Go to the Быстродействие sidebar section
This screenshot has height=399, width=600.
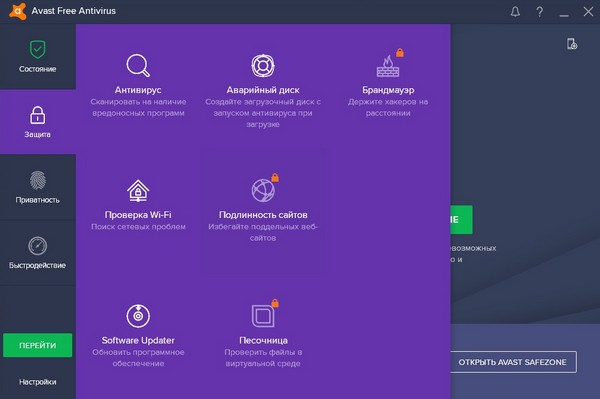(x=38, y=253)
